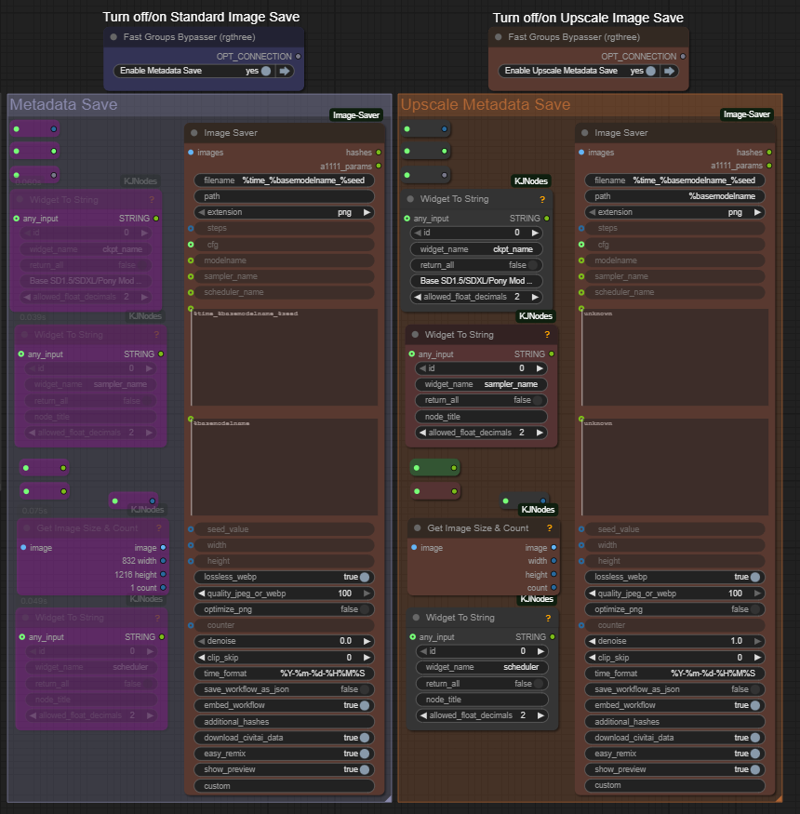The width and height of the screenshot is (800, 814).
Task: Collapse the Standard Image Save Fast Groups Bypasser node
Action: coord(114,37)
